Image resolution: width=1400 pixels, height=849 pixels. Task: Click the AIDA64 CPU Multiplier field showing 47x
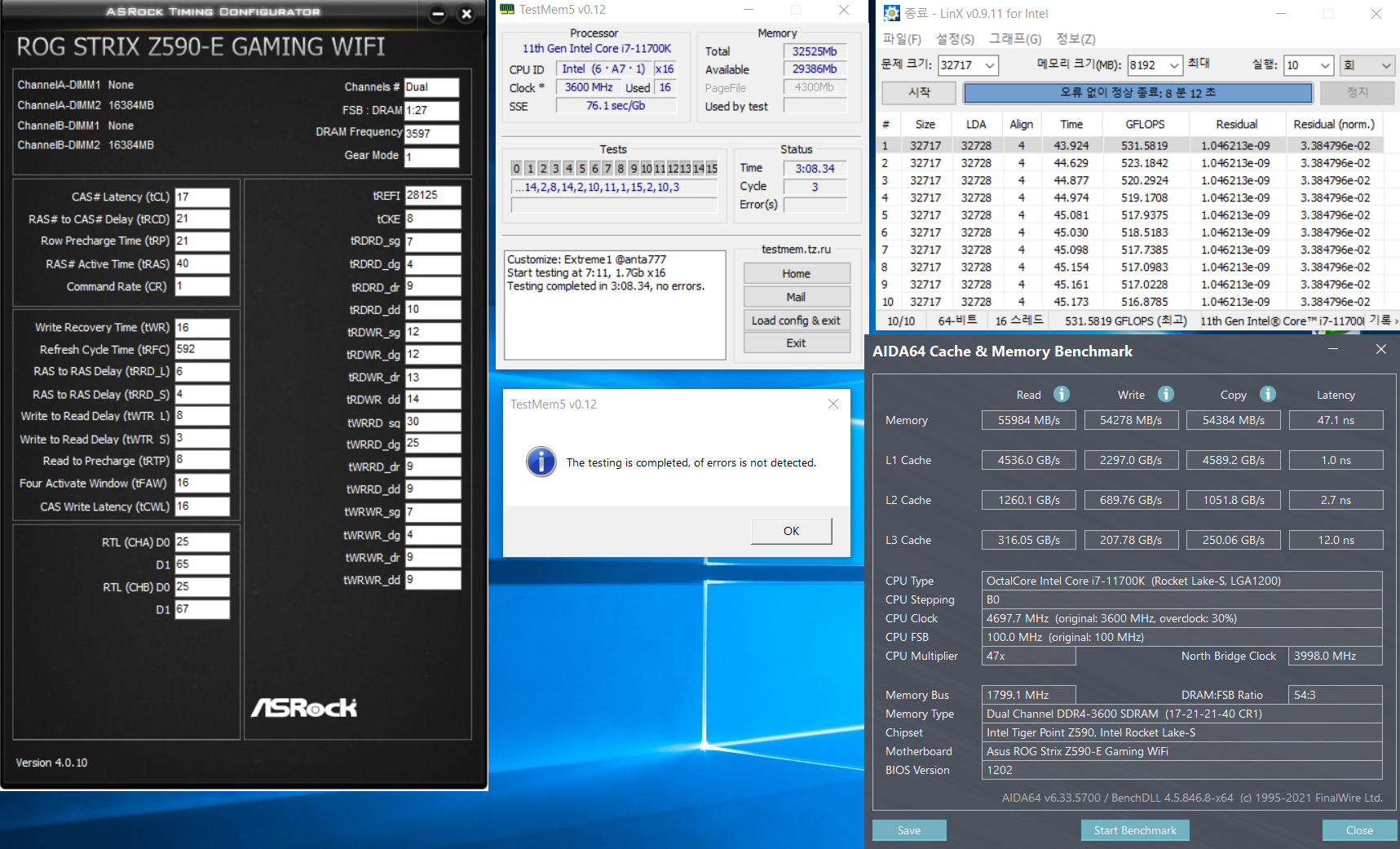coord(1029,656)
